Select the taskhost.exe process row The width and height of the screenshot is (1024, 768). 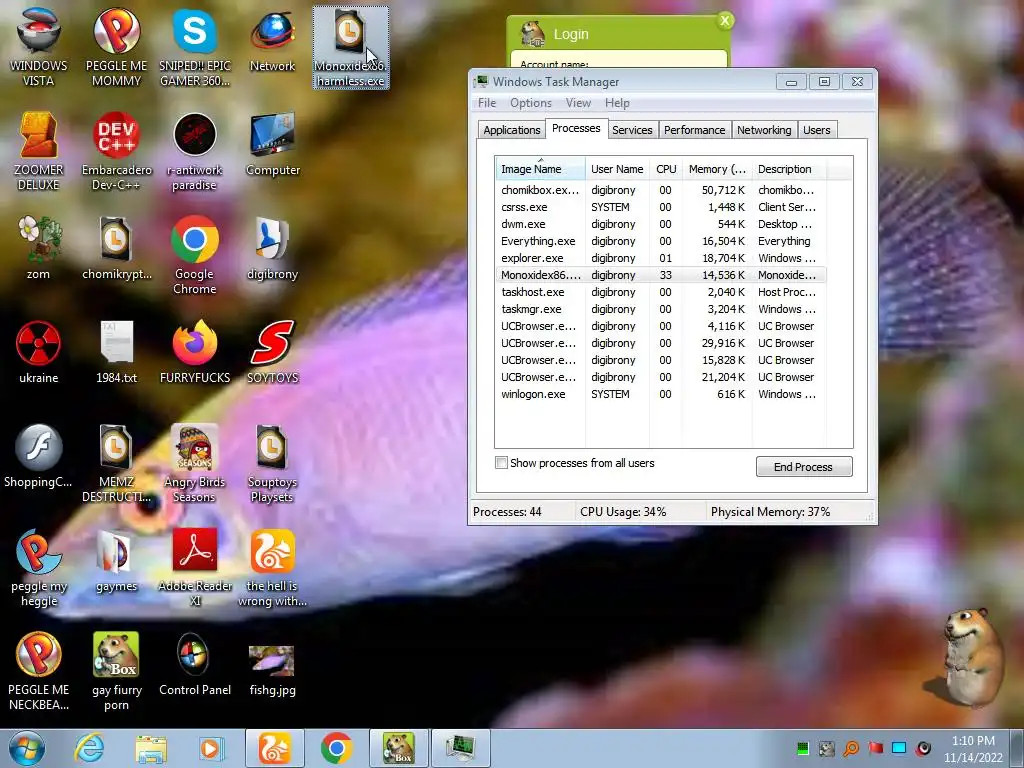(x=660, y=292)
